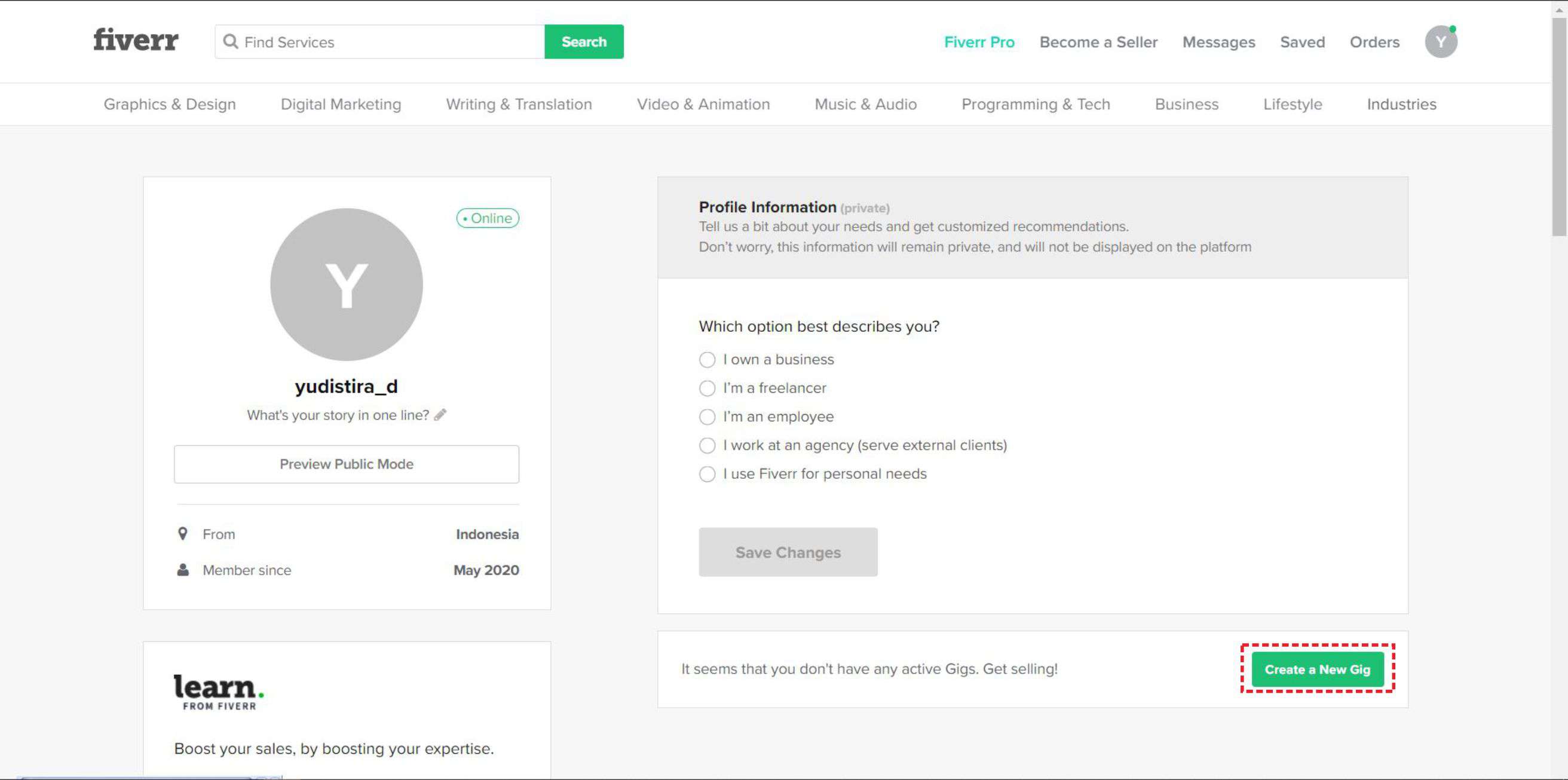Viewport: 1568px width, 780px height.
Task: Choose "I use Fiverr for personal needs"
Action: tap(707, 475)
